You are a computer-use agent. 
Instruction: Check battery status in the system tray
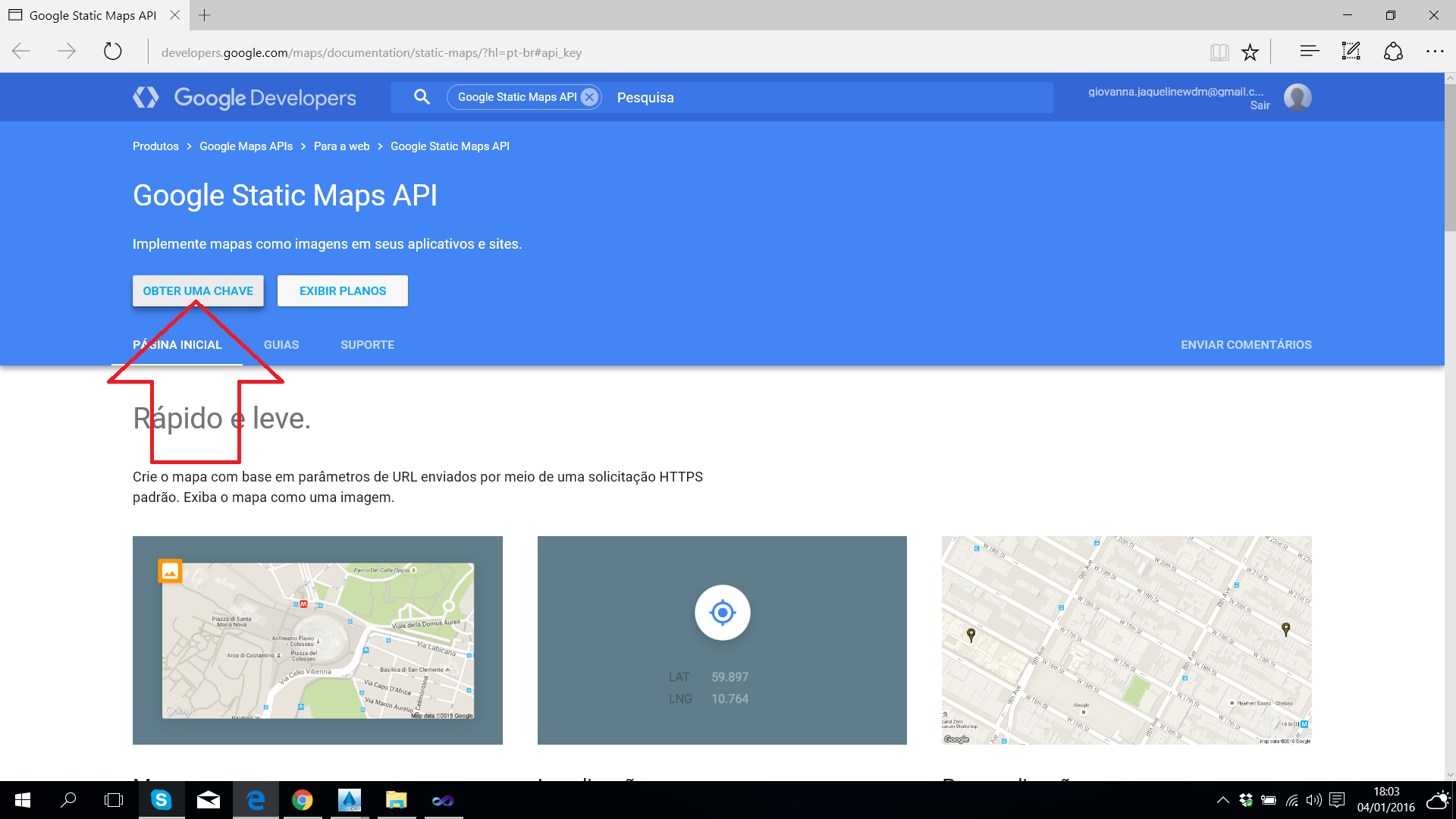tap(1269, 800)
